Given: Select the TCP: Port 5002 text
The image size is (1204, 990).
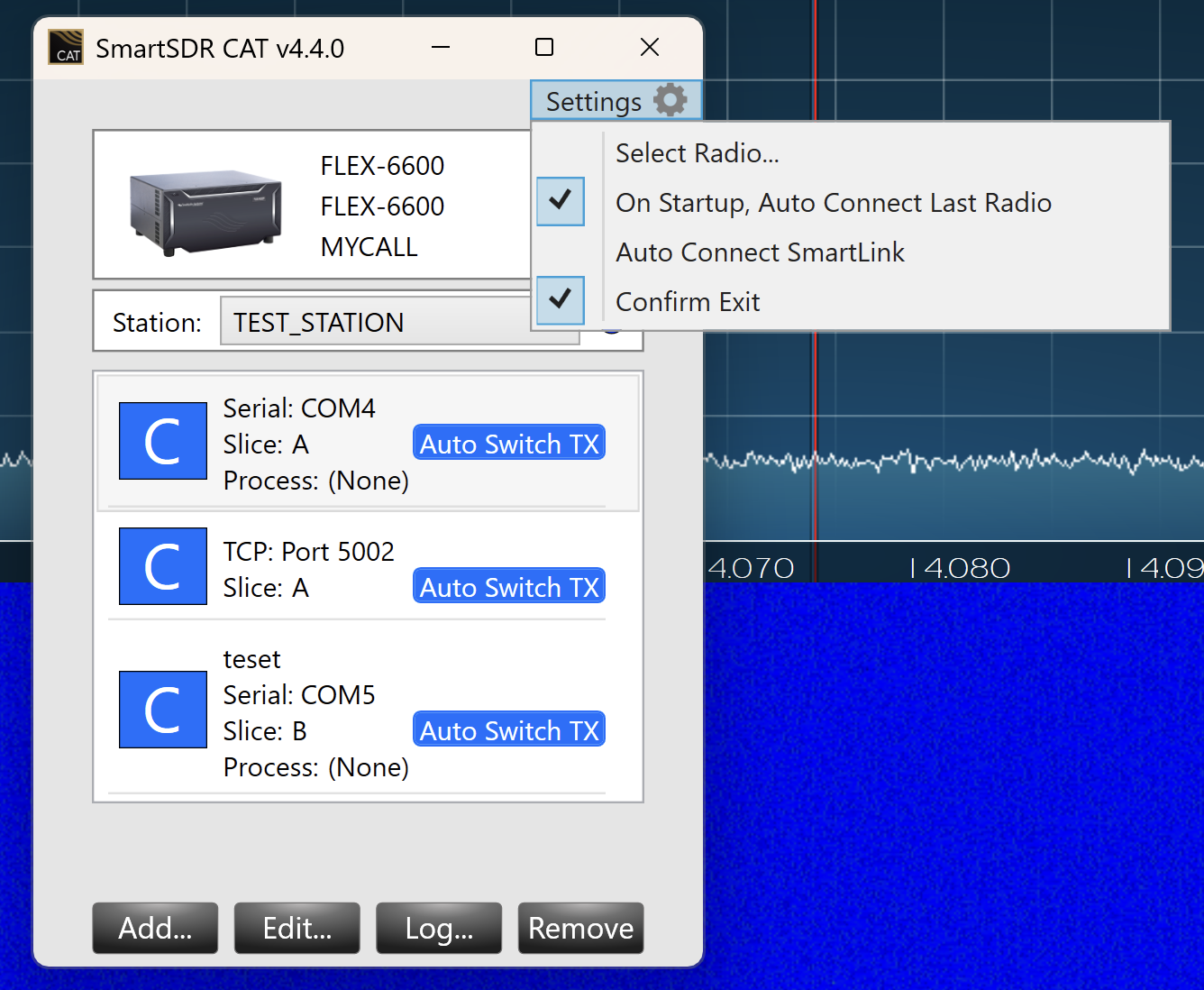Looking at the screenshot, I should coord(309,552).
